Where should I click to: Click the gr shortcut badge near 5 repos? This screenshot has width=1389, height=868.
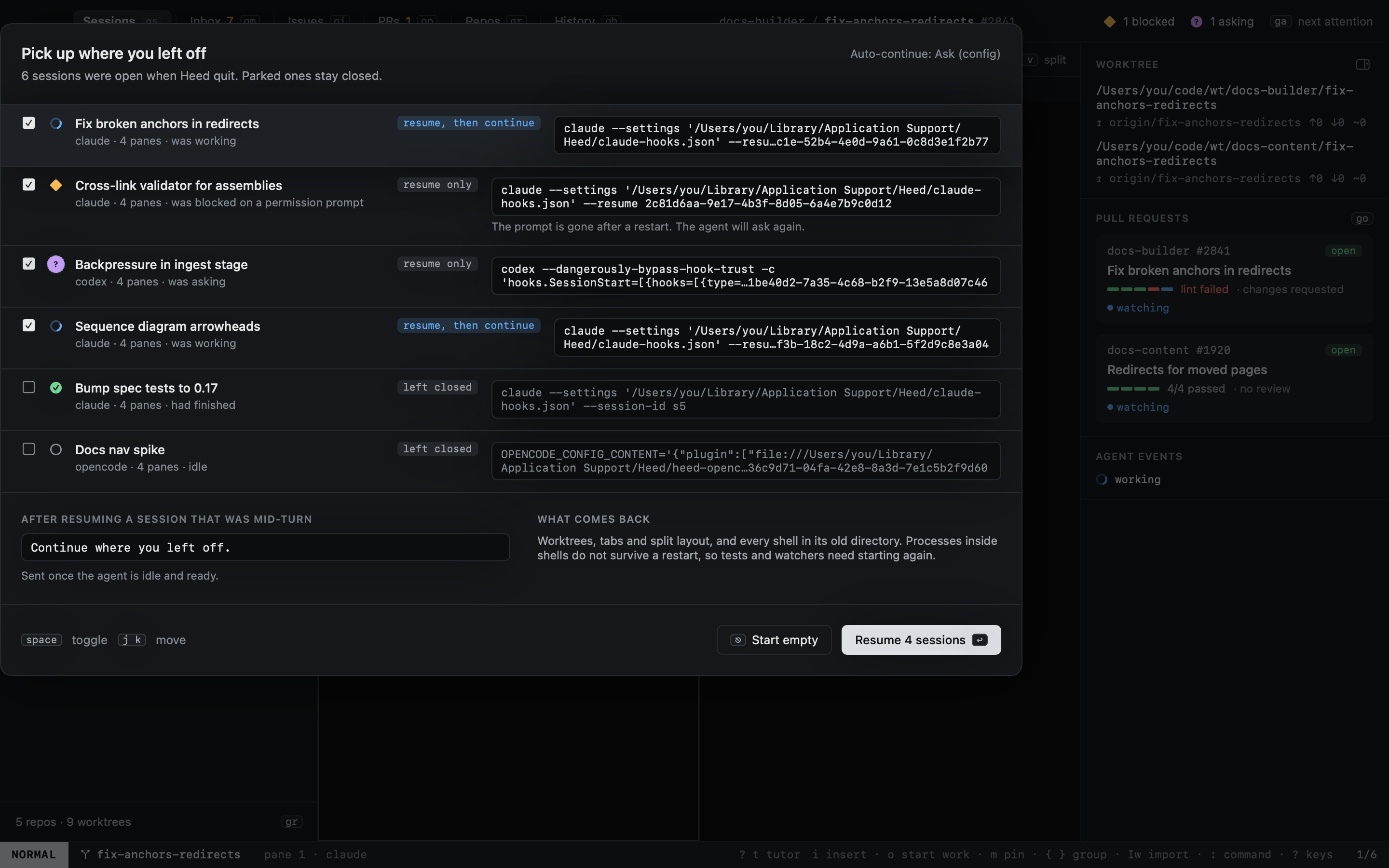[291, 822]
